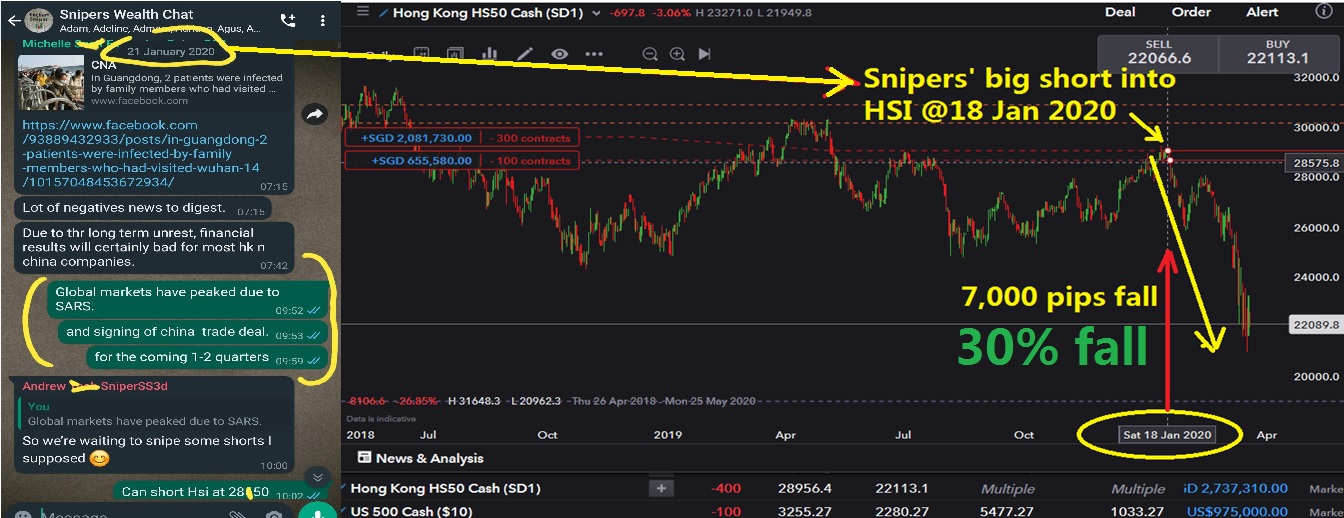1344x518 pixels.
Task: Click the Sat 18 Jan 2020 date marker
Action: [1167, 435]
